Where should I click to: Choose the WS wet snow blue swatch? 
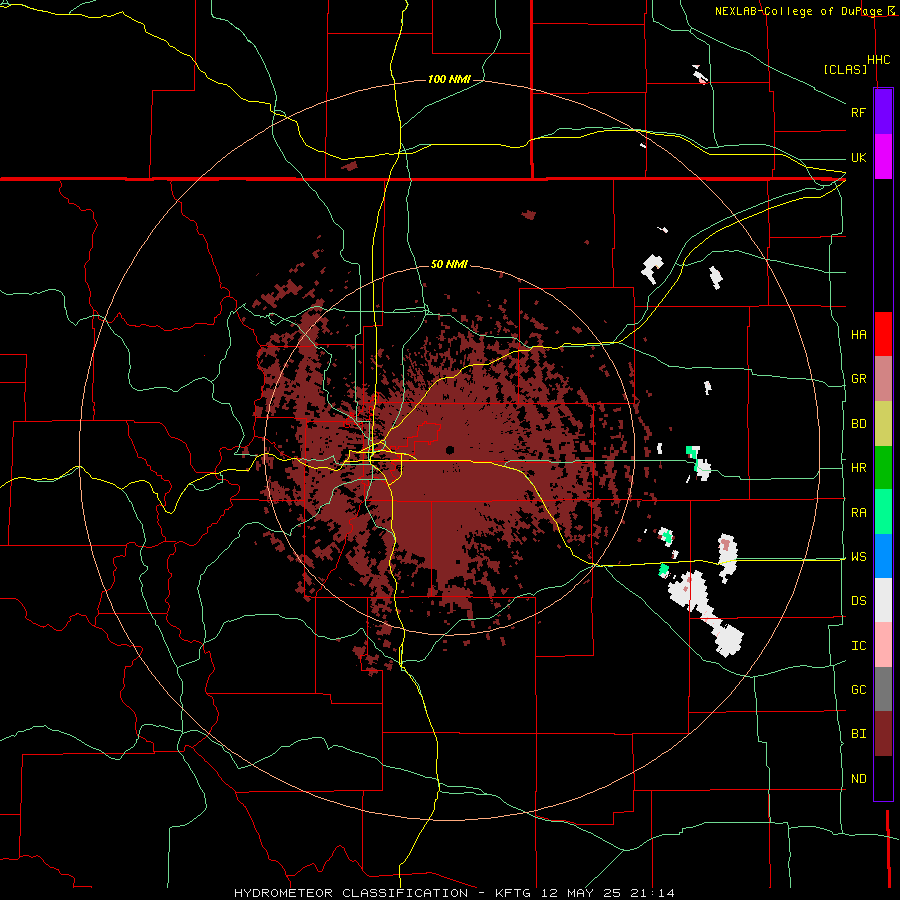[x=883, y=556]
